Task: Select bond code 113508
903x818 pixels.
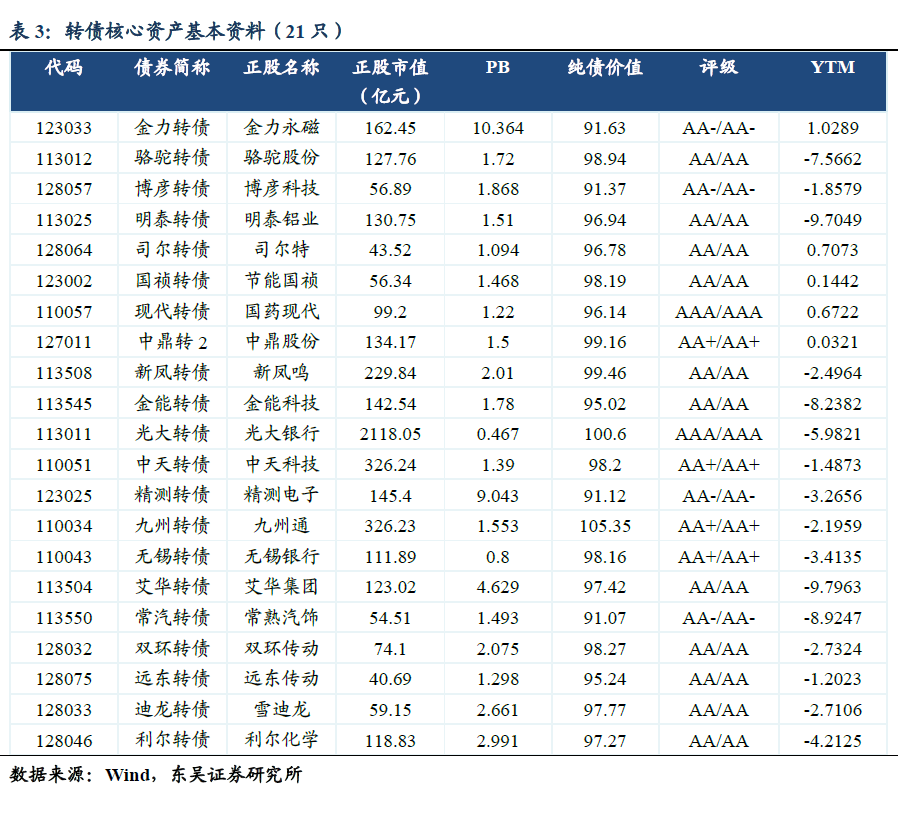Action: click(64, 373)
